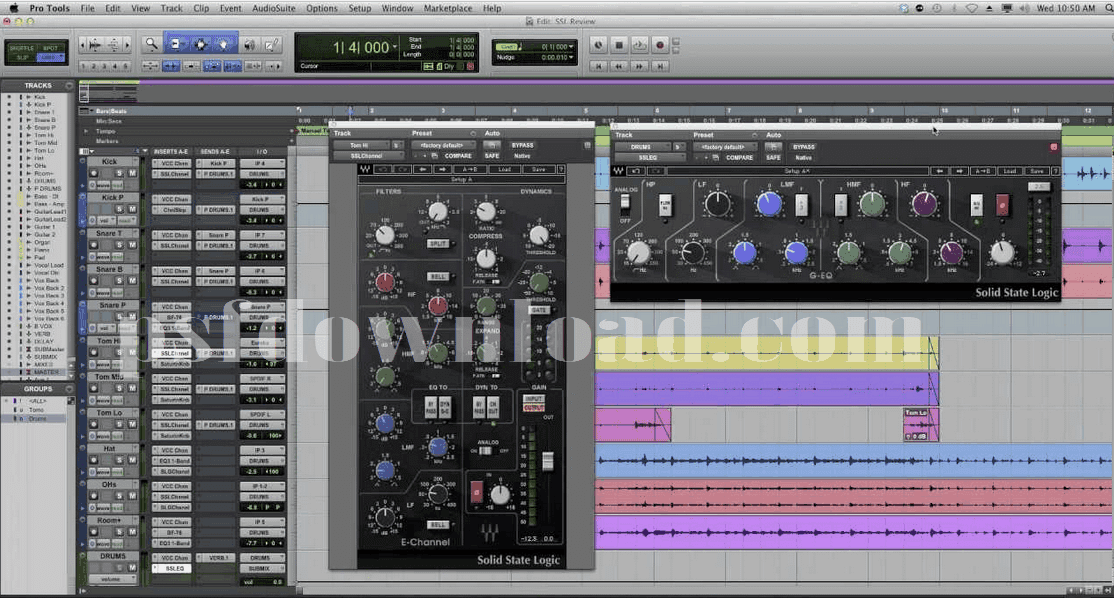Open the Tom Hi track selector dropdown
The height and width of the screenshot is (598, 1114).
point(362,145)
